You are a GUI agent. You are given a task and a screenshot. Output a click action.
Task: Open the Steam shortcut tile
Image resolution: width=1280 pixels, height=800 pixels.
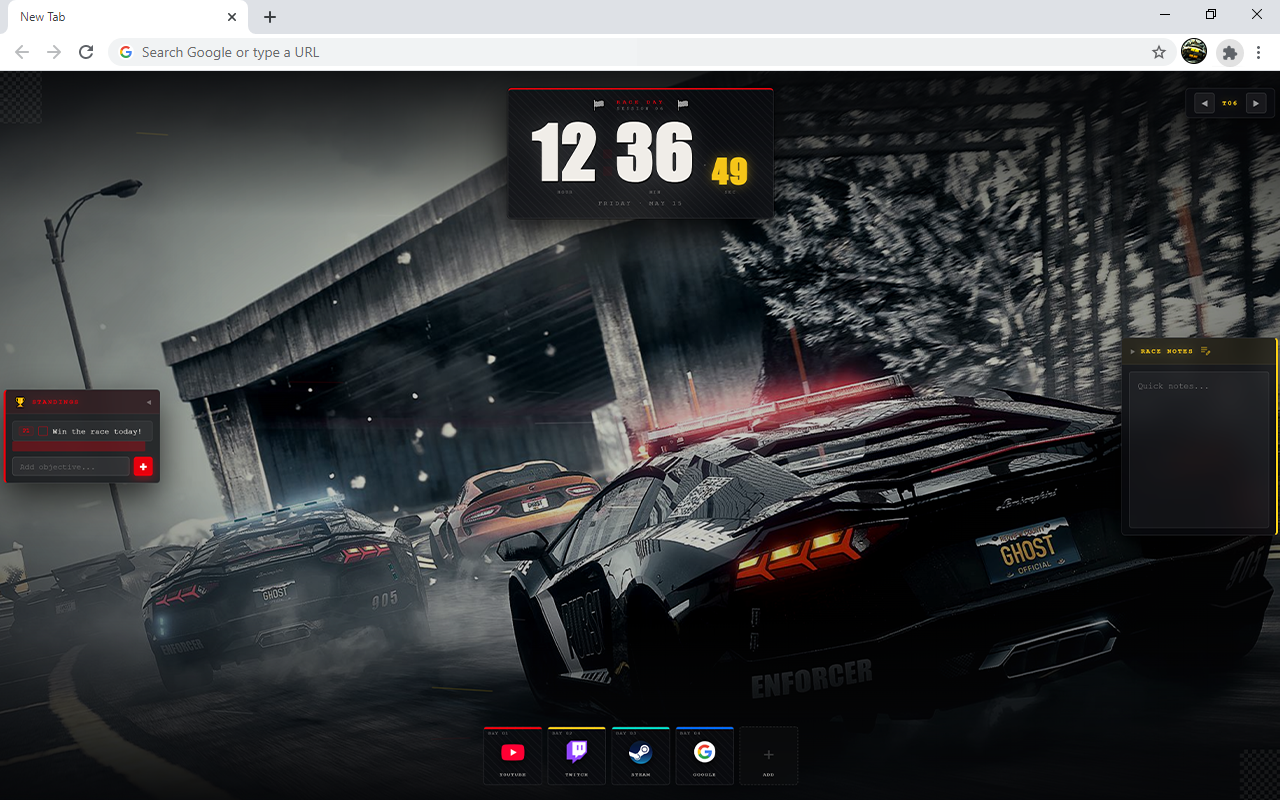pos(640,756)
